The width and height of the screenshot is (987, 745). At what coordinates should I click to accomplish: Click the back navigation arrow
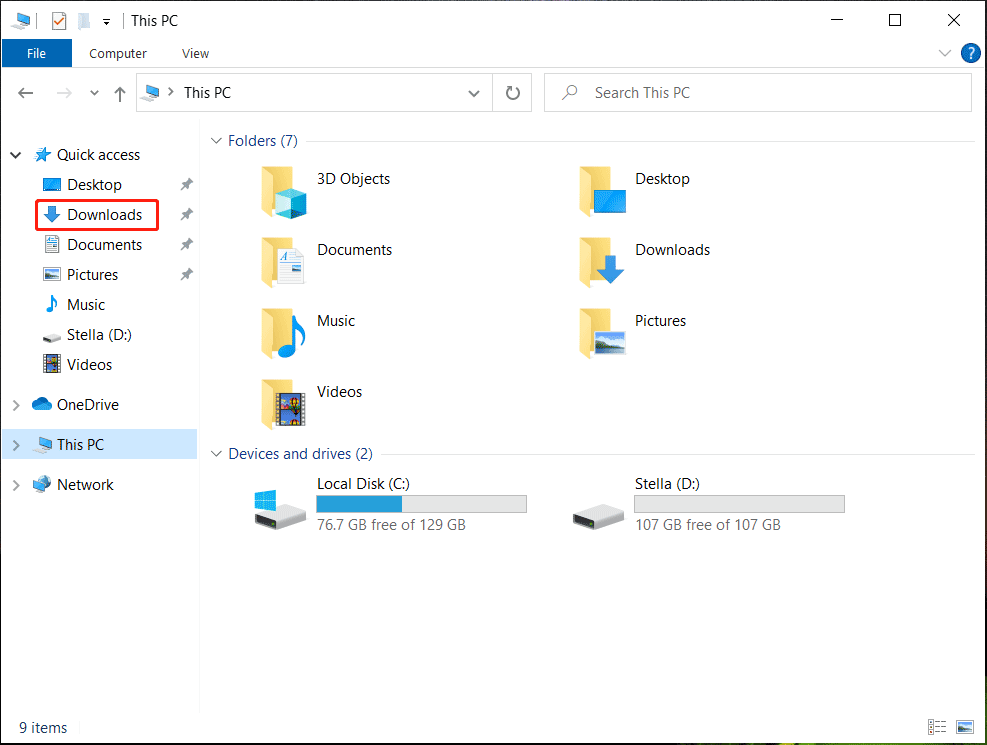(26, 92)
